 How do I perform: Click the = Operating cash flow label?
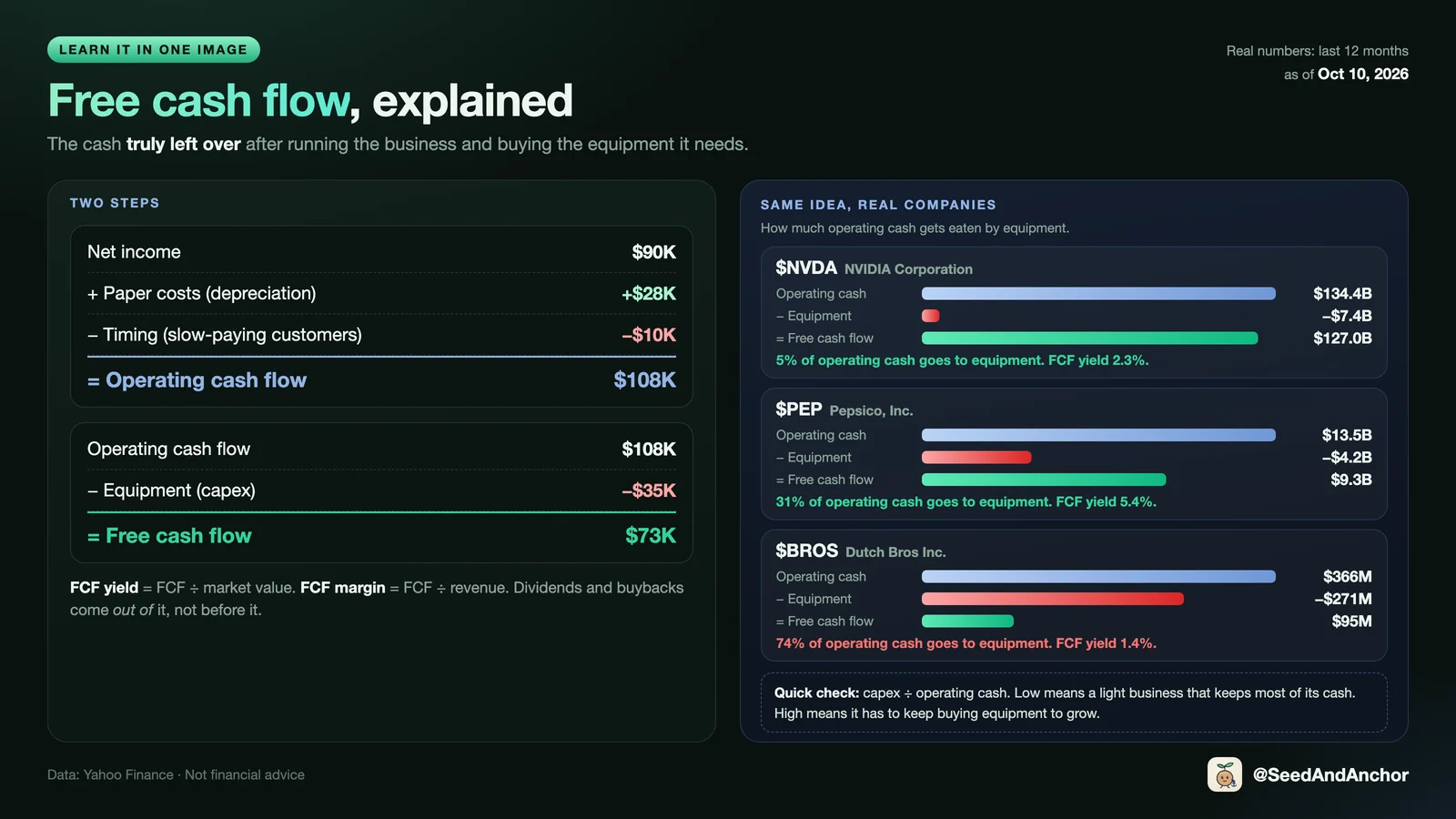(x=197, y=380)
